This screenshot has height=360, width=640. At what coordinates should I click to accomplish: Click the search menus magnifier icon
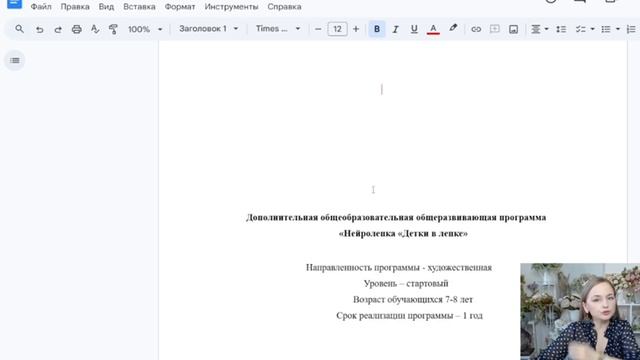click(19, 29)
